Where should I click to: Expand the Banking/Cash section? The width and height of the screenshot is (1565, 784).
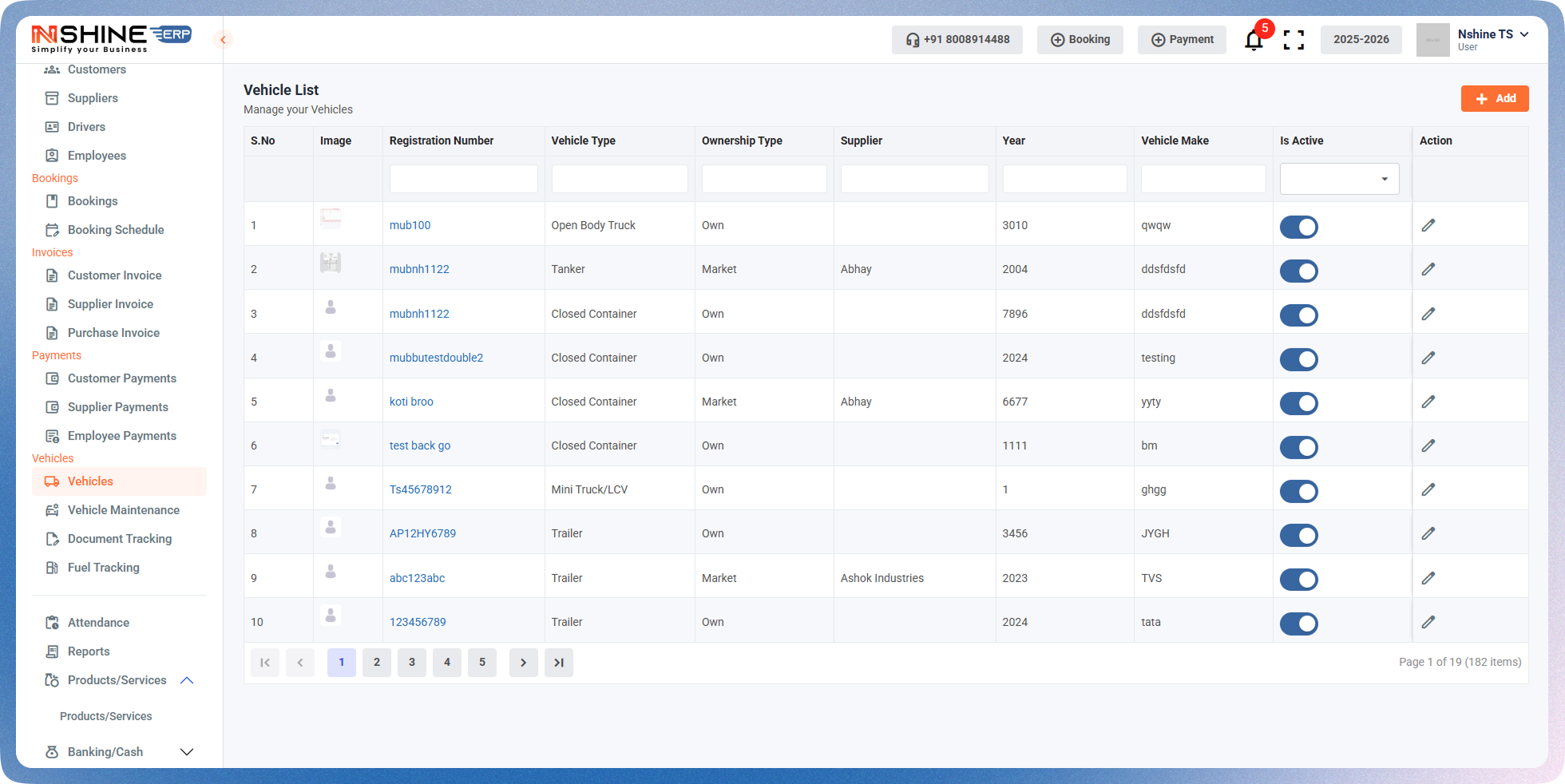tap(187, 752)
